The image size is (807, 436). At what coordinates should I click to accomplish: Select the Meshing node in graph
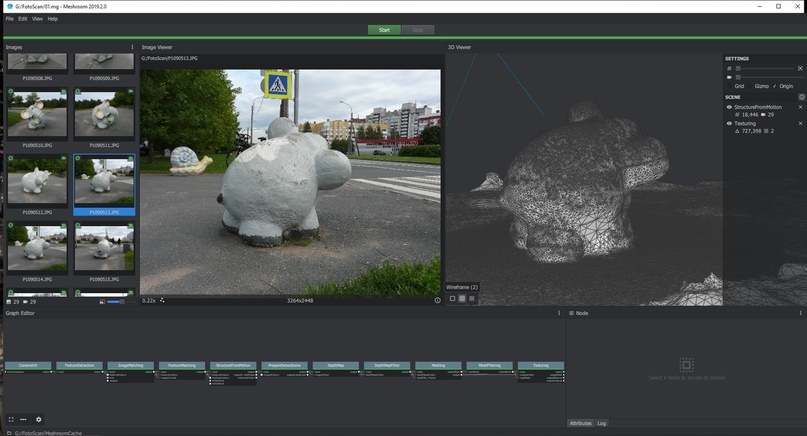point(438,366)
